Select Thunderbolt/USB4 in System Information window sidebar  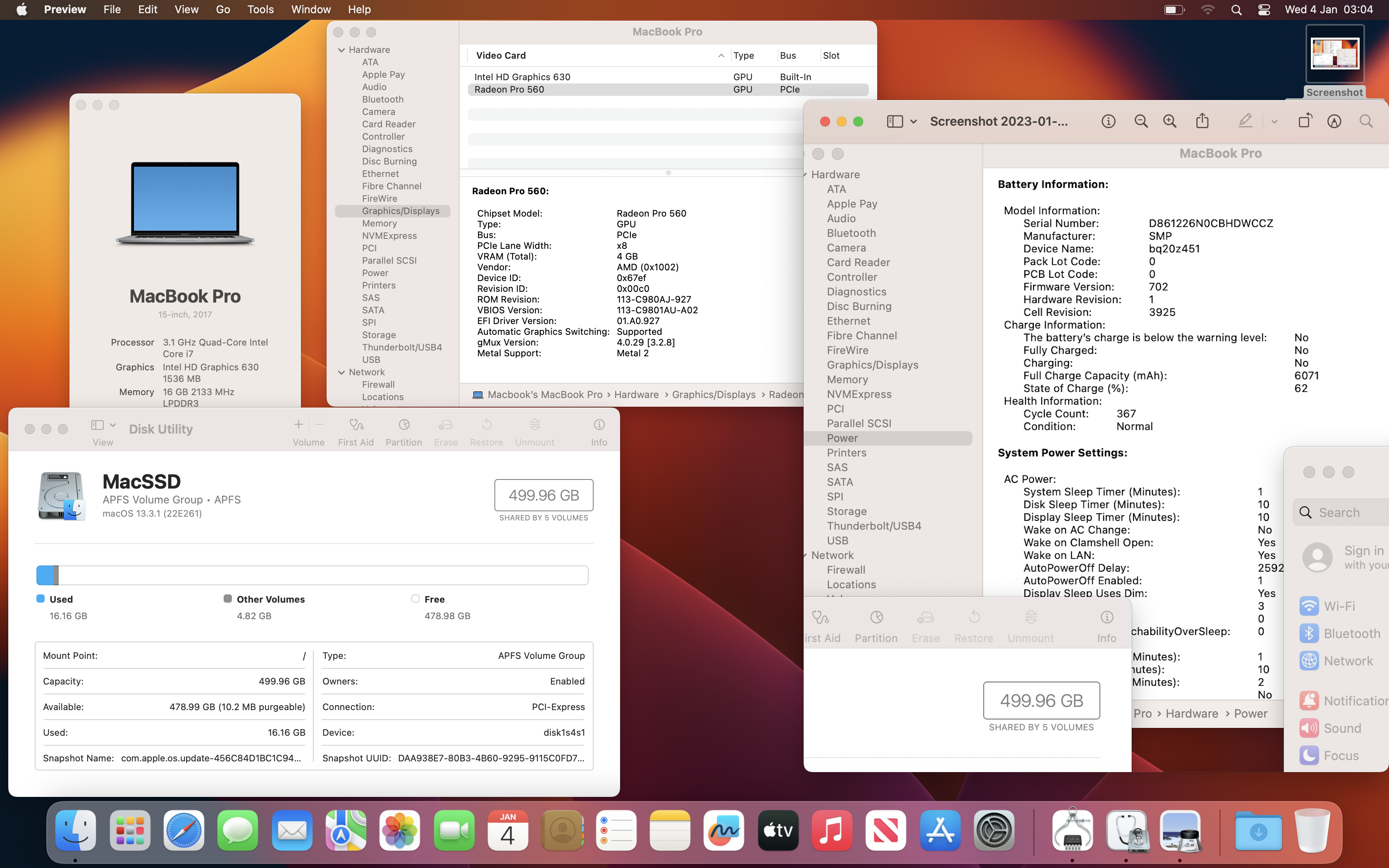[402, 347]
